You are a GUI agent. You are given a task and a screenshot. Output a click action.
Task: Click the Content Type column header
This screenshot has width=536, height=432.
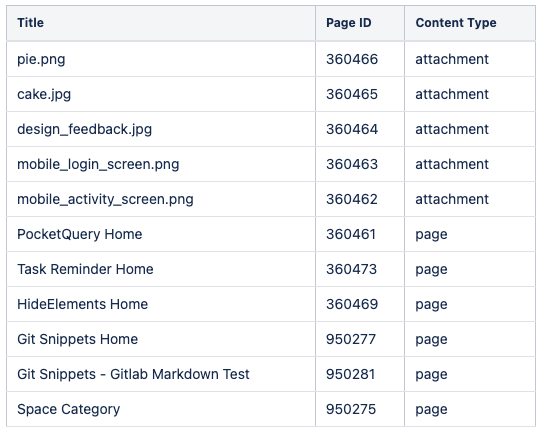pos(456,23)
